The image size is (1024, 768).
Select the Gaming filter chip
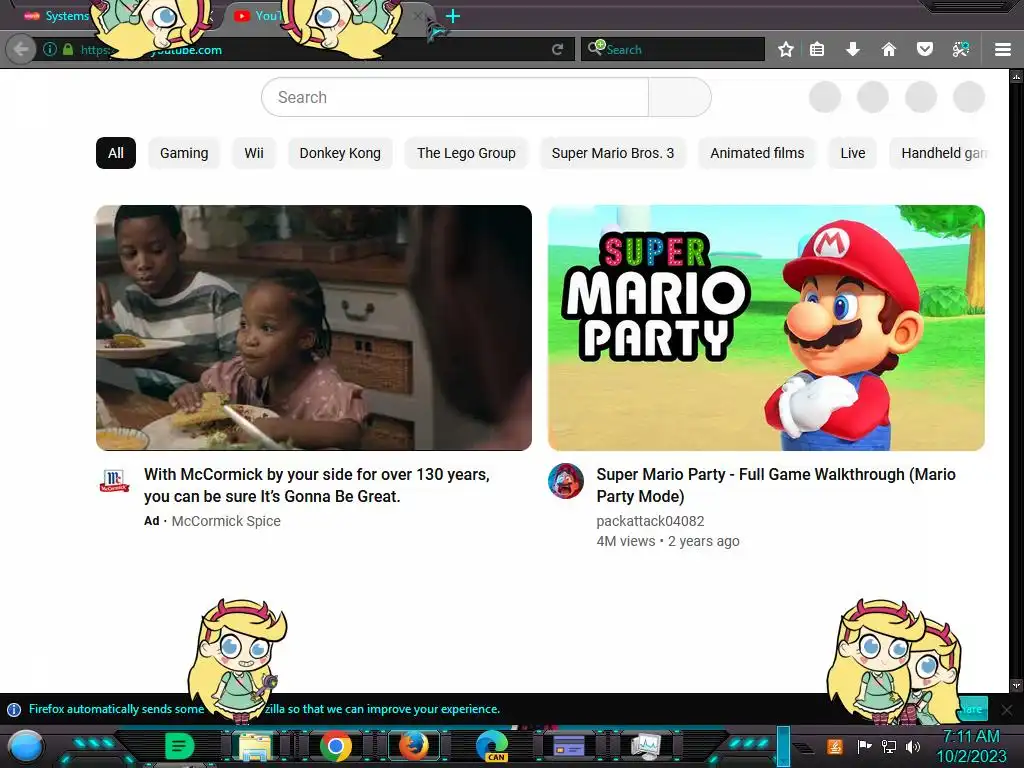click(184, 153)
